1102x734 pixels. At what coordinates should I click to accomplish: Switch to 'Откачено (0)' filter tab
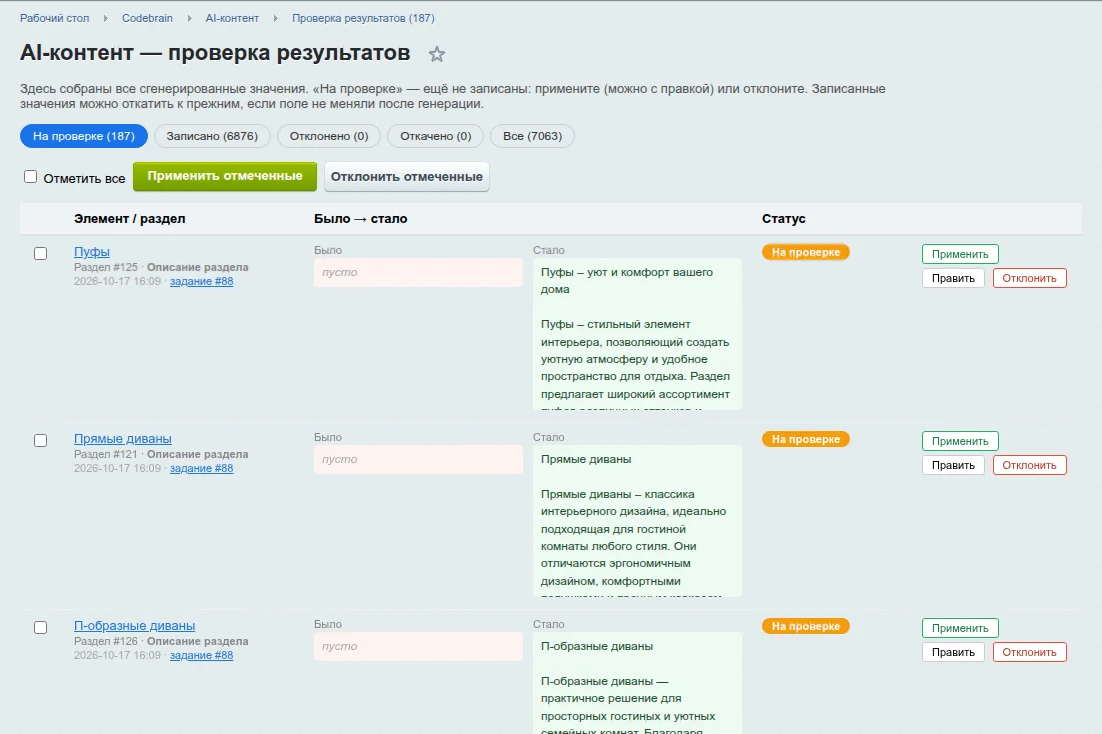coord(436,136)
